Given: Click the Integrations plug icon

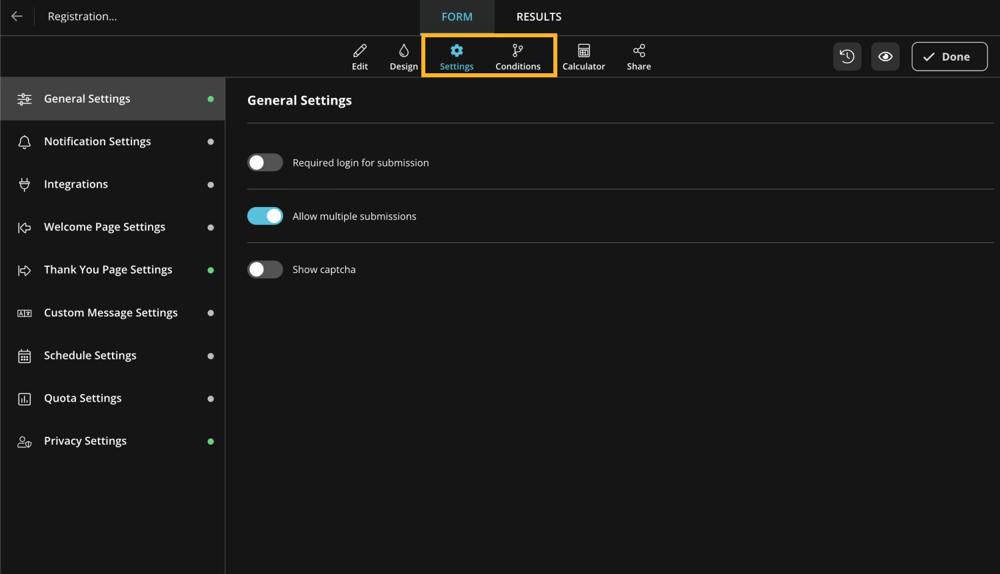Looking at the screenshot, I should tap(24, 184).
